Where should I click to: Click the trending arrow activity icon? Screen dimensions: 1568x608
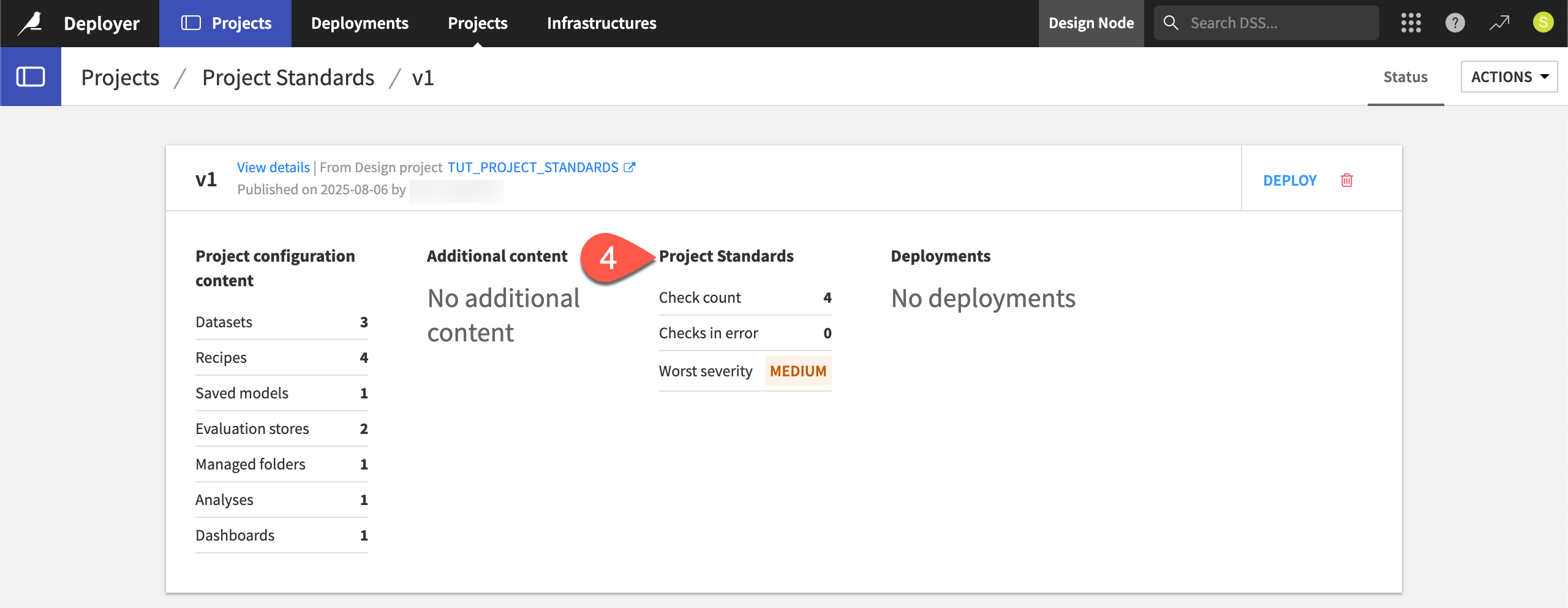click(x=1499, y=23)
